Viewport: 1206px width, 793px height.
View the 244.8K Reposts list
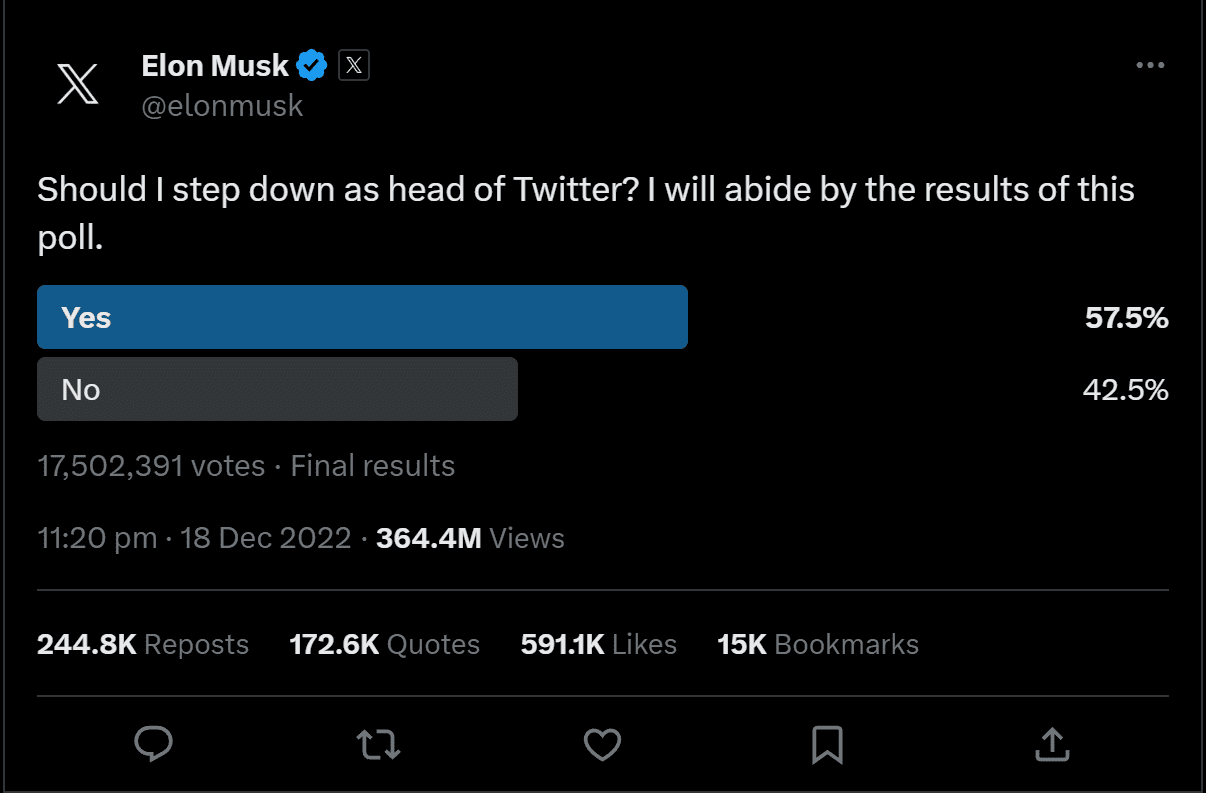[142, 644]
